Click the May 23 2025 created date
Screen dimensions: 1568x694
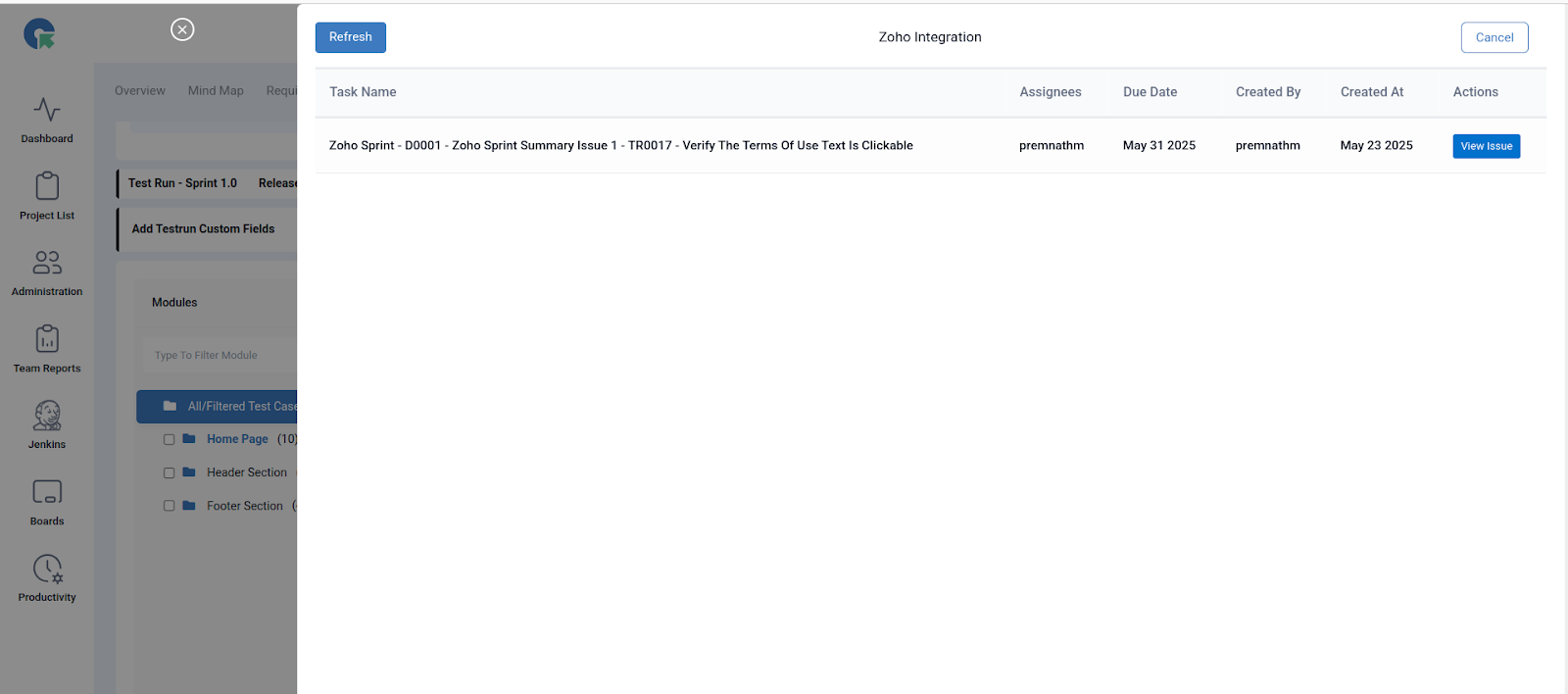(1377, 145)
